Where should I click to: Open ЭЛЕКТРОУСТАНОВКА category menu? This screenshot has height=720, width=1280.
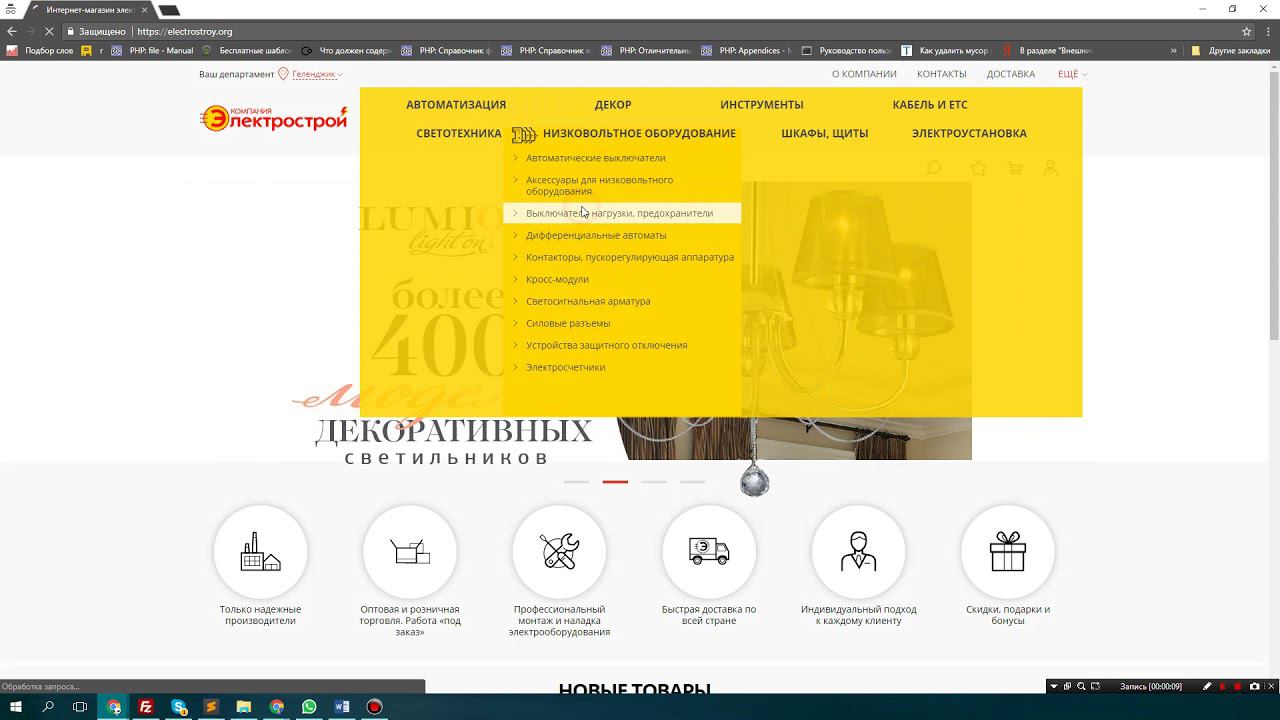[969, 133]
